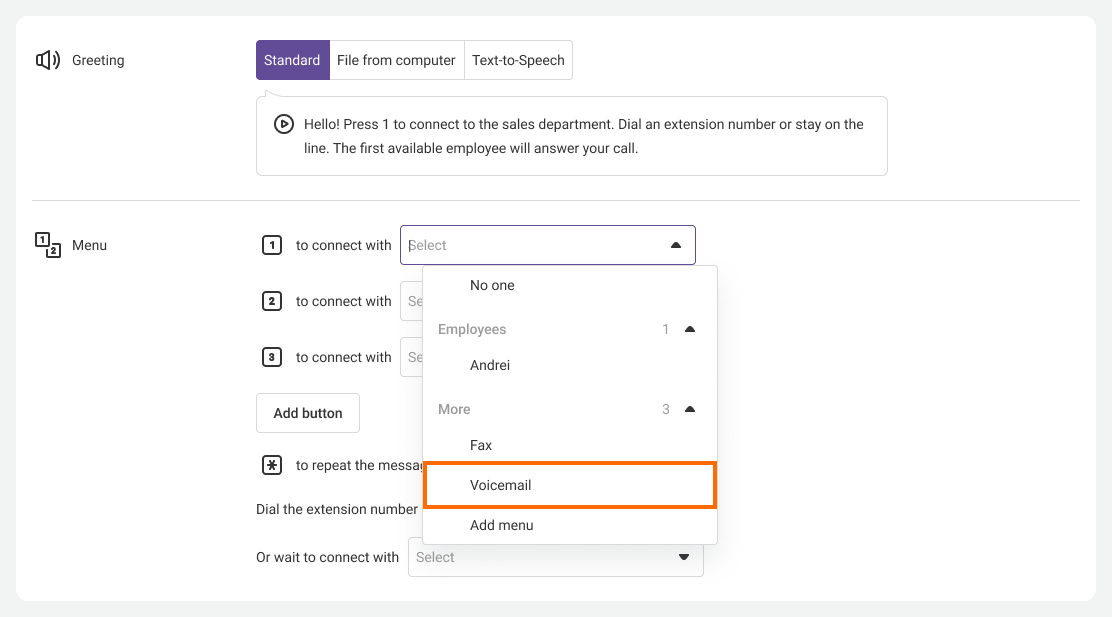
Task: Select employee Andrei in the list
Action: [490, 365]
